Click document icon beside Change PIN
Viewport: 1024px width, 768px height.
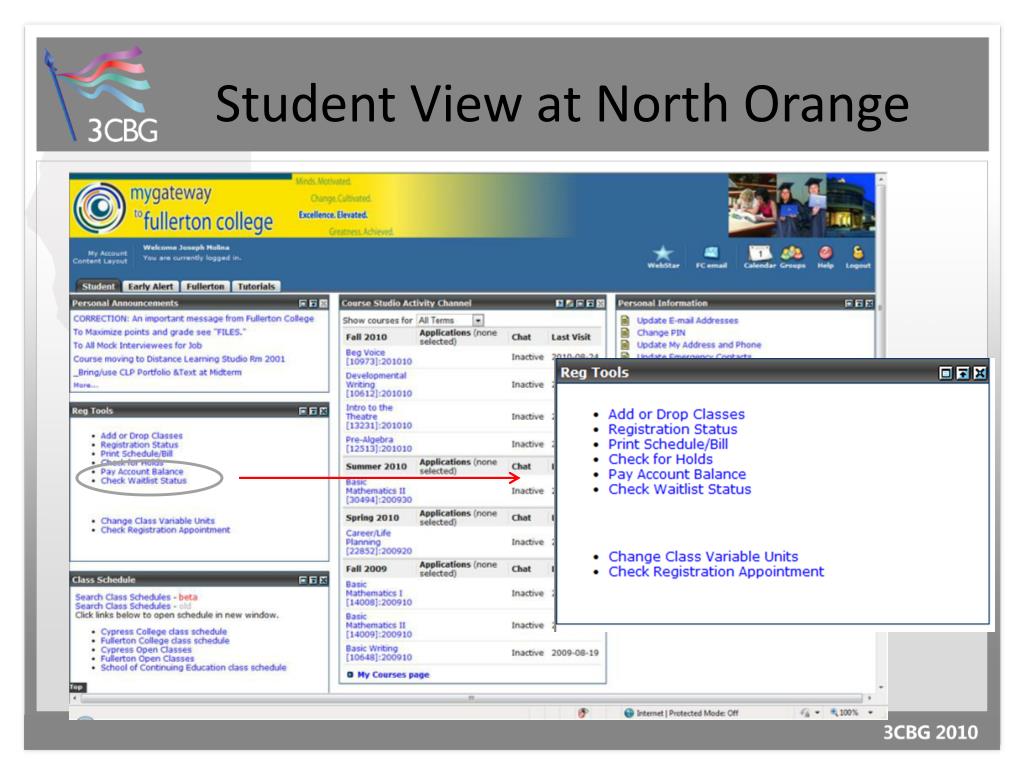tap(625, 332)
